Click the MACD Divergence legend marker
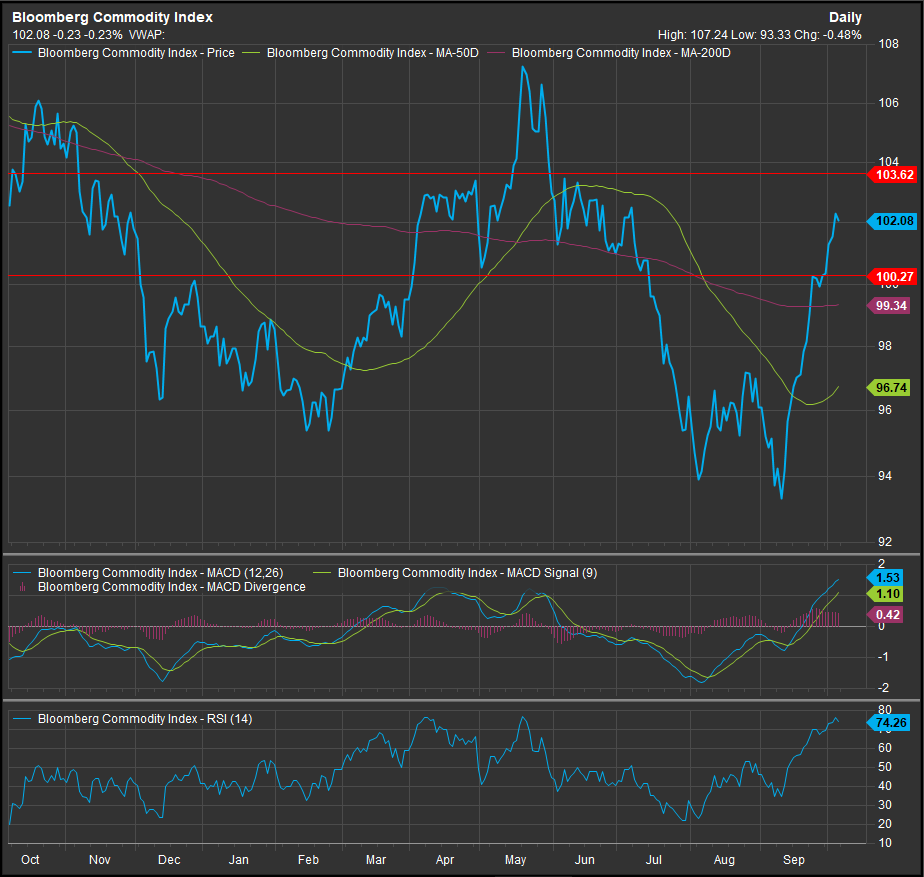The width and height of the screenshot is (924, 877). tap(22, 587)
